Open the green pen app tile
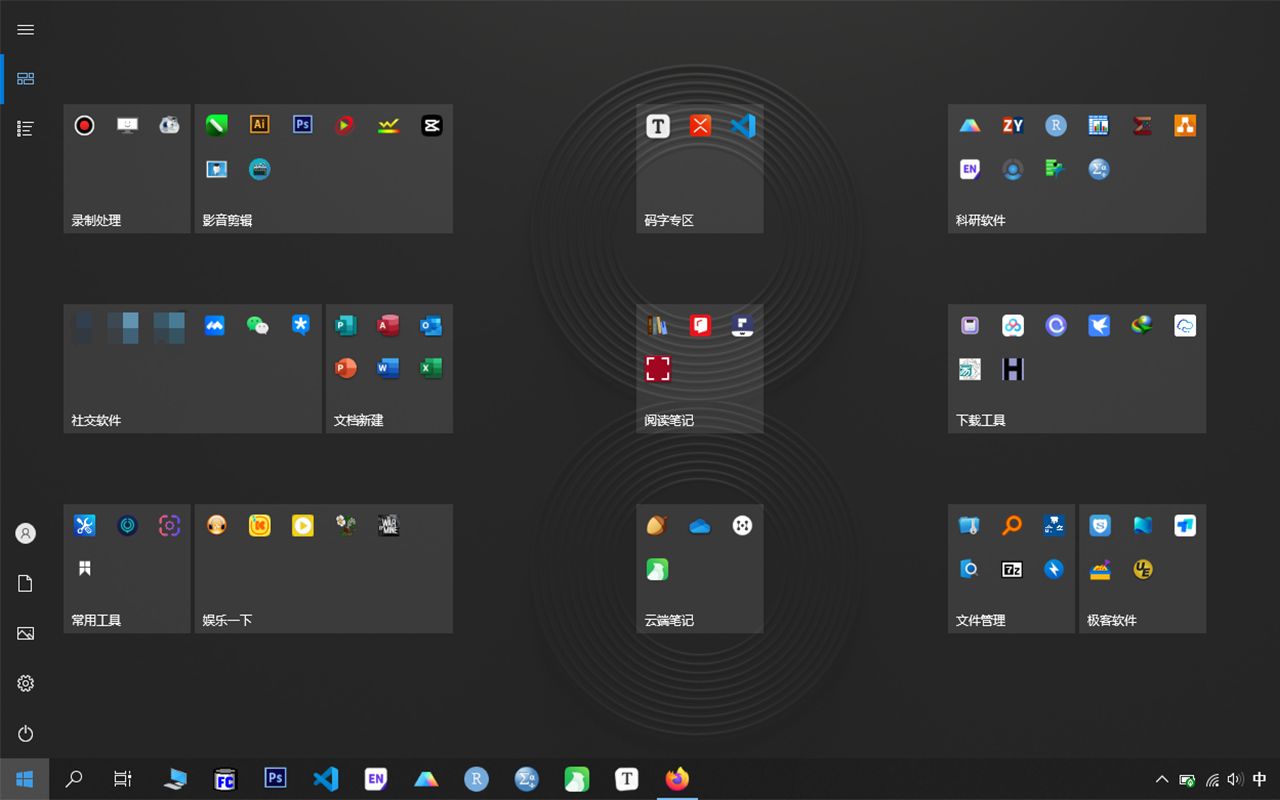 (x=216, y=125)
